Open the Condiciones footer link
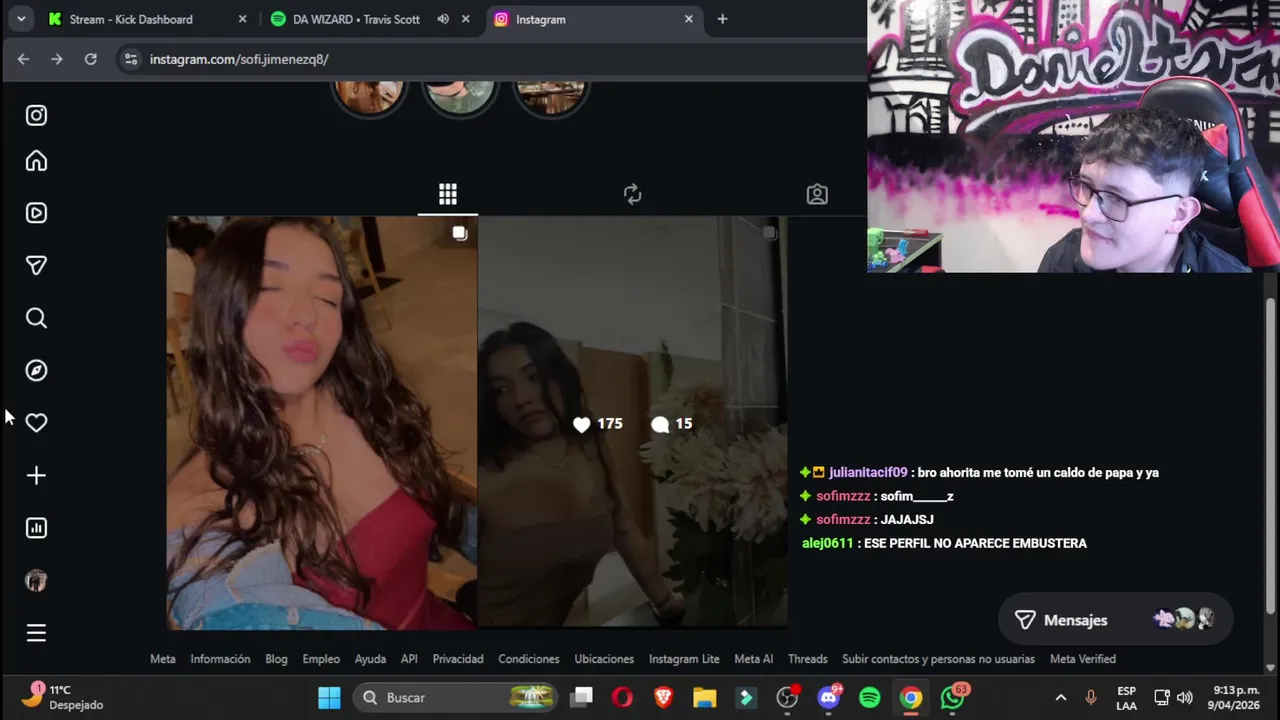This screenshot has height=720, width=1280. point(529,659)
